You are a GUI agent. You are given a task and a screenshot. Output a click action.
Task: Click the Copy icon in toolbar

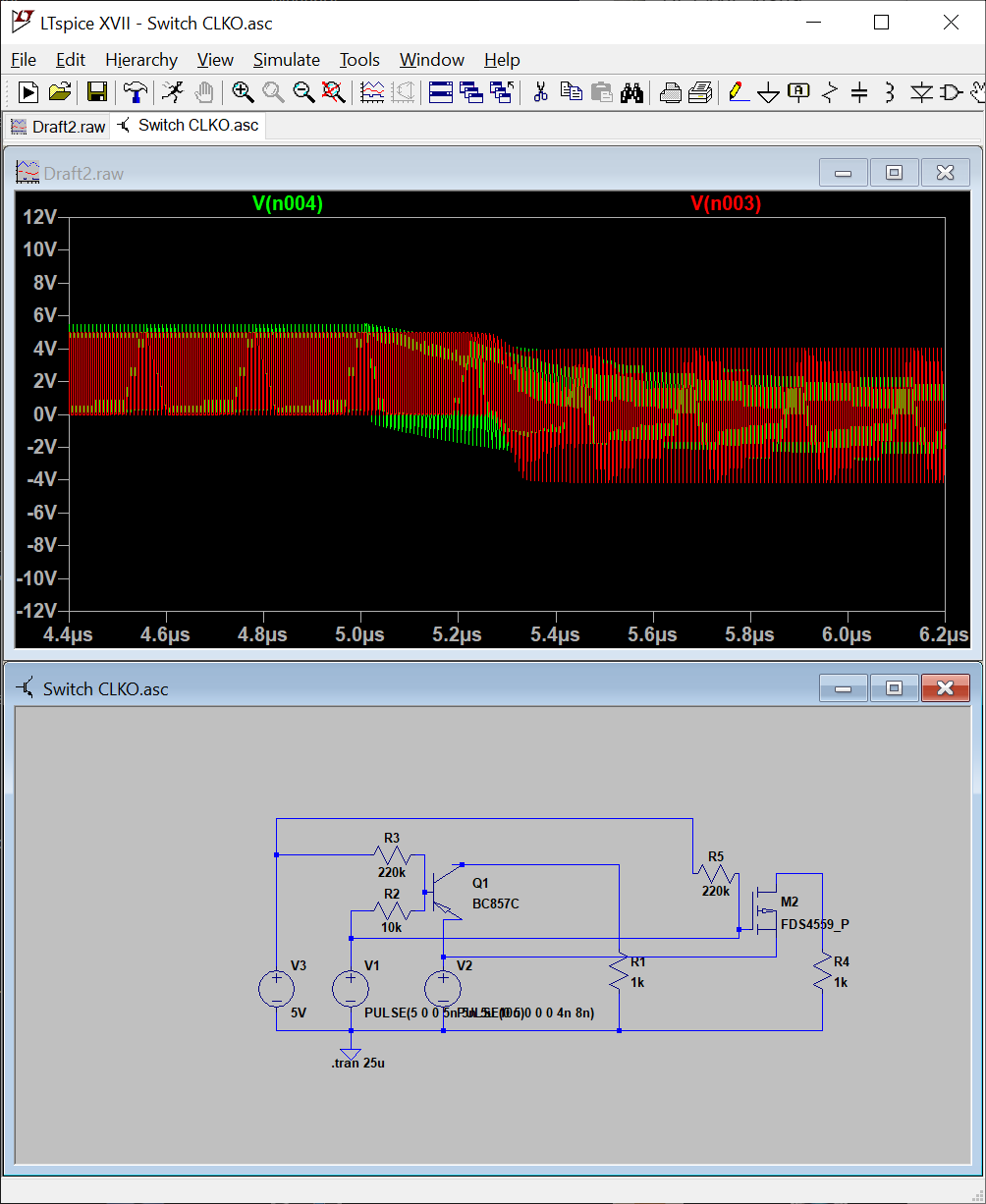point(571,92)
